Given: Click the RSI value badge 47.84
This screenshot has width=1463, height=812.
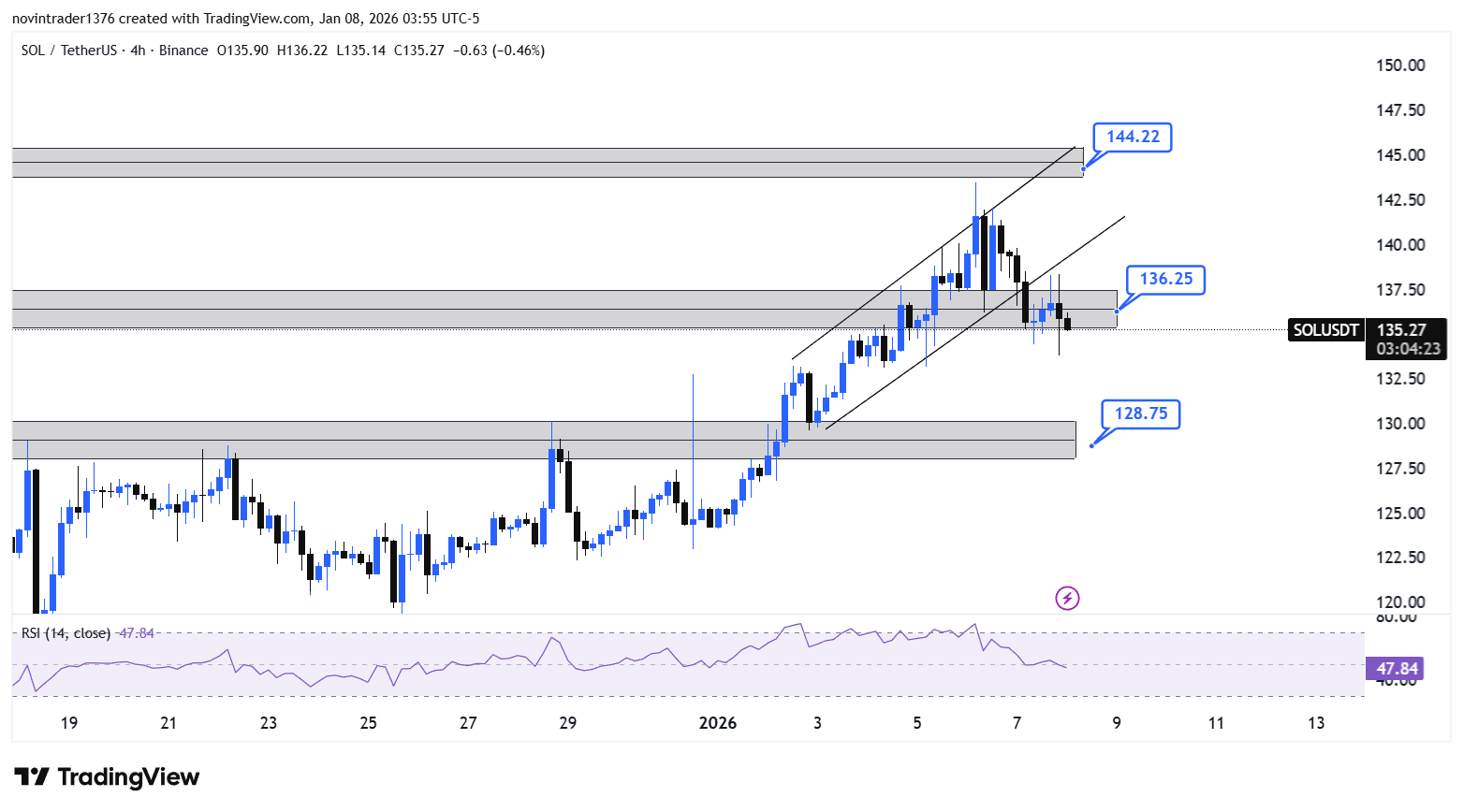Looking at the screenshot, I should (1397, 669).
